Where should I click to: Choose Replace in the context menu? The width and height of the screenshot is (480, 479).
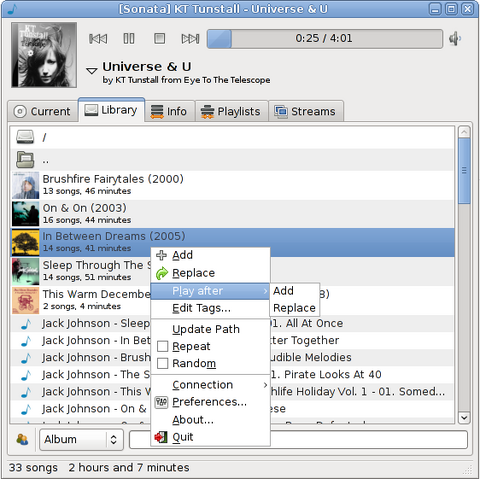coord(210,273)
